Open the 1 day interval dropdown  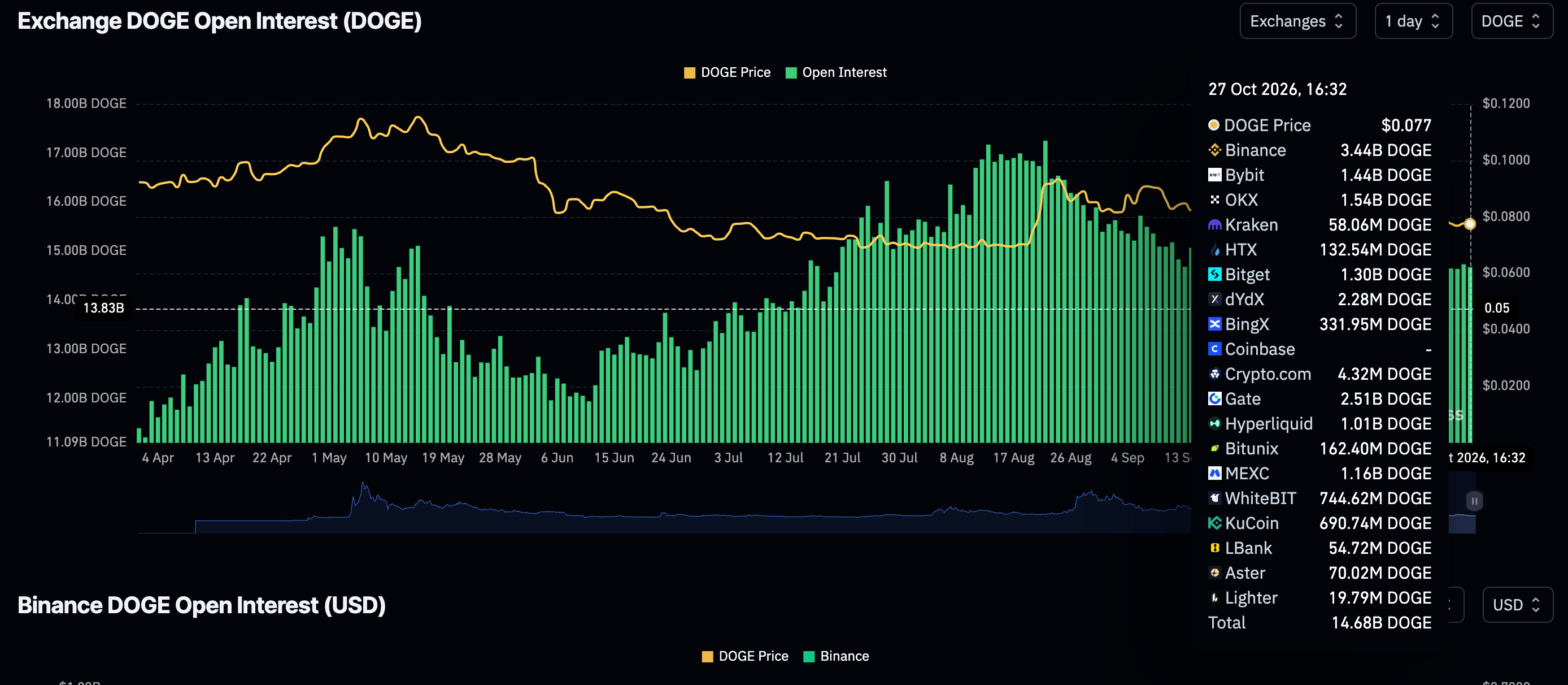[x=1413, y=21]
